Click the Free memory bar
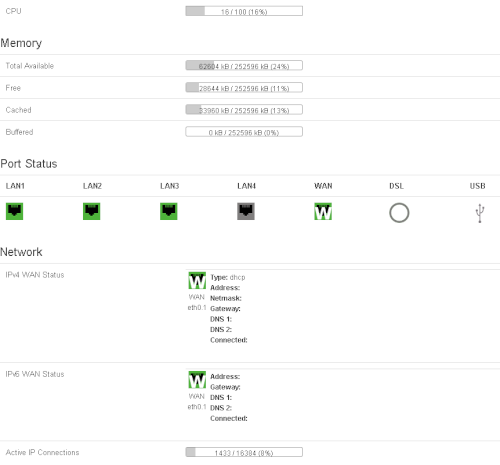This screenshot has width=500, height=465. [x=244, y=87]
